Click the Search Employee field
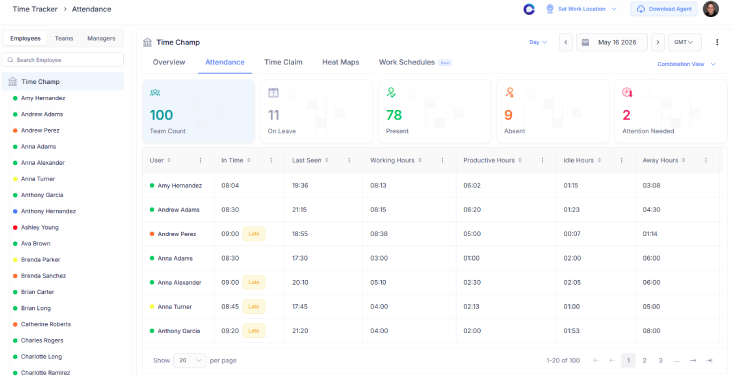The height and width of the screenshot is (377, 732). coord(63,60)
